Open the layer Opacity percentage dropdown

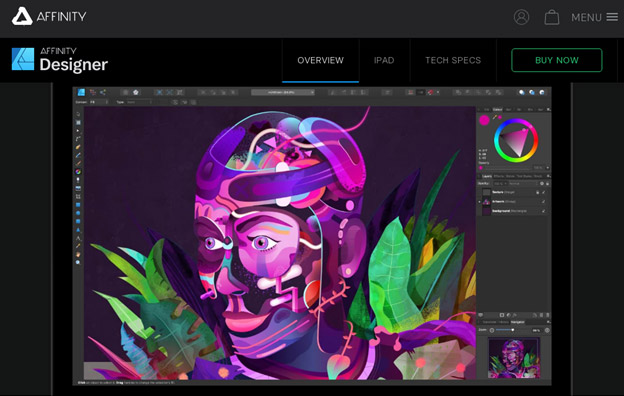click(x=500, y=183)
